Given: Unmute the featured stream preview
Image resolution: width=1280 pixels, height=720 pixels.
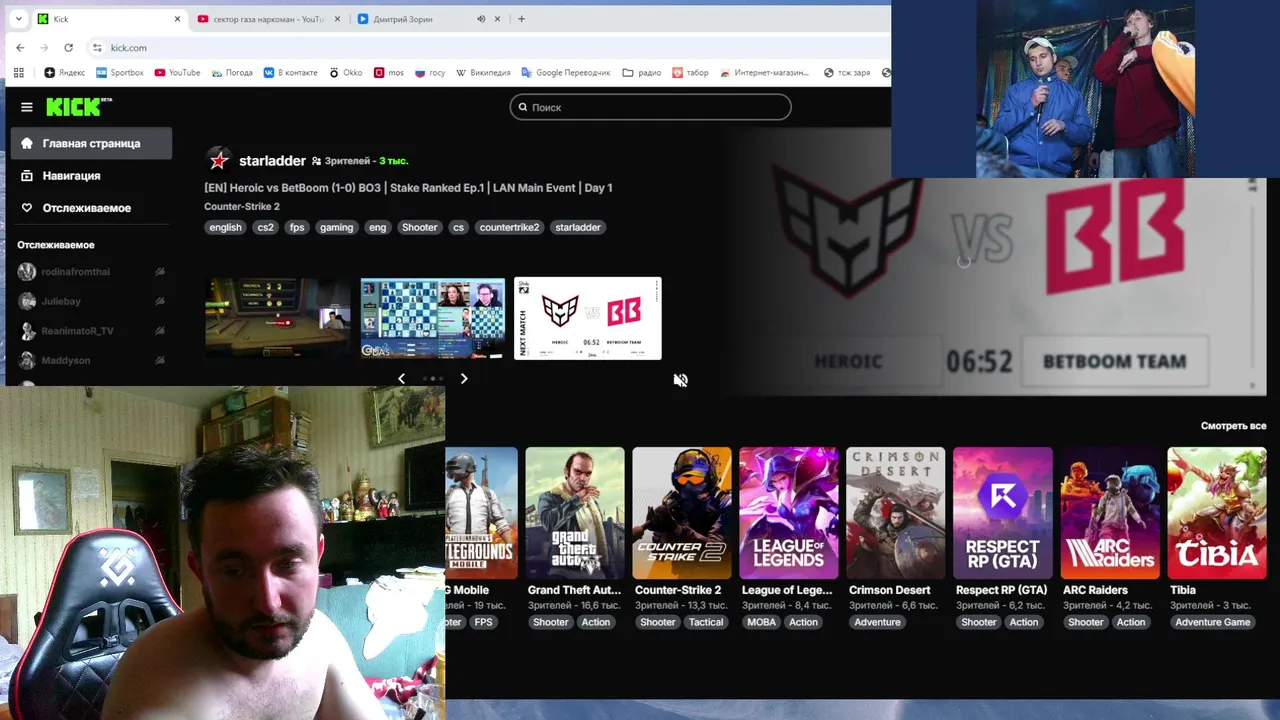Looking at the screenshot, I should point(680,380).
